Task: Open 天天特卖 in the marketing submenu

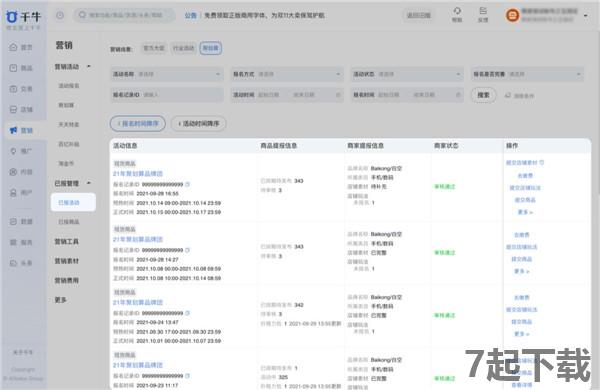Action: click(69, 124)
